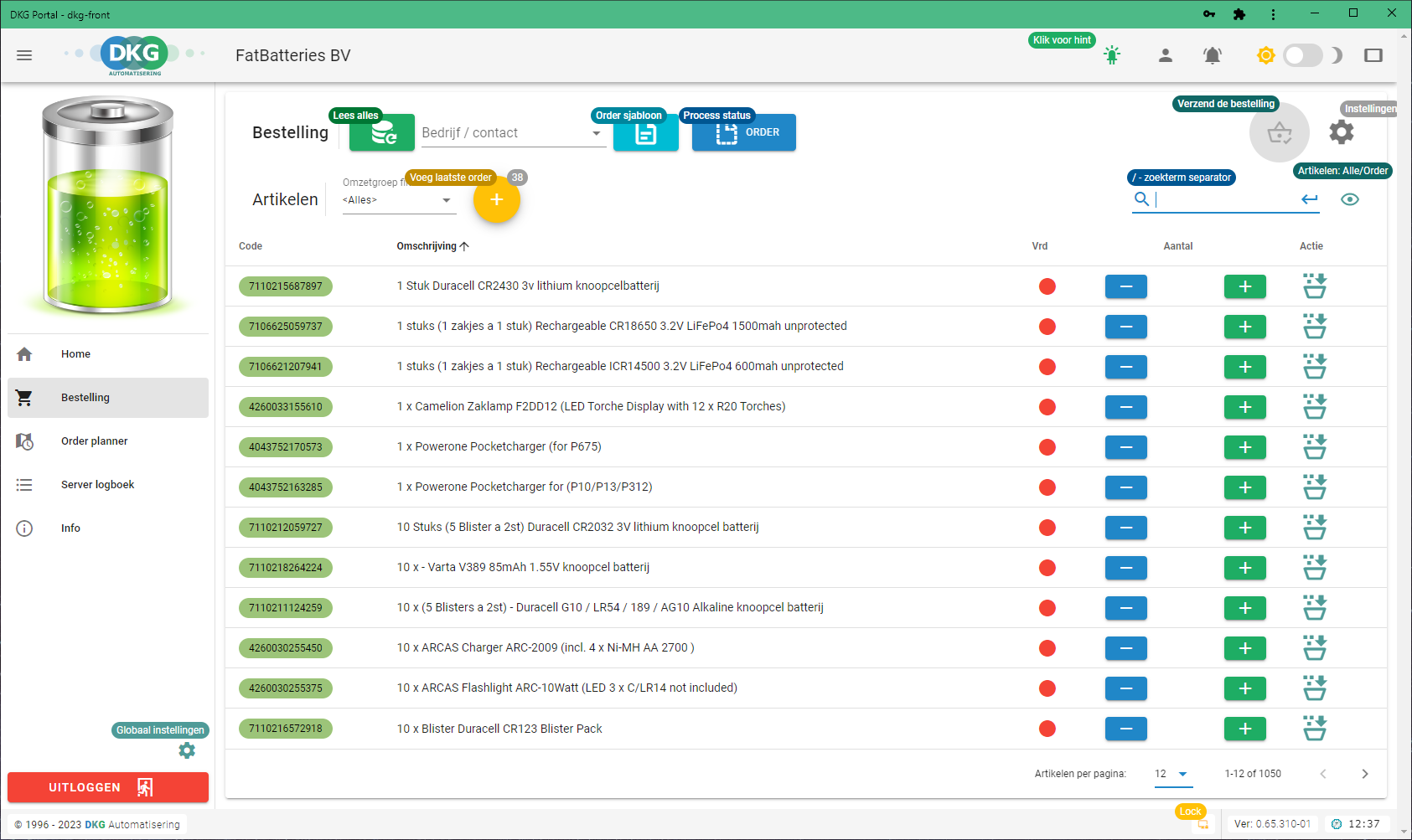Increase quantity for Duracell G10 LR54 row

pos(1245,608)
